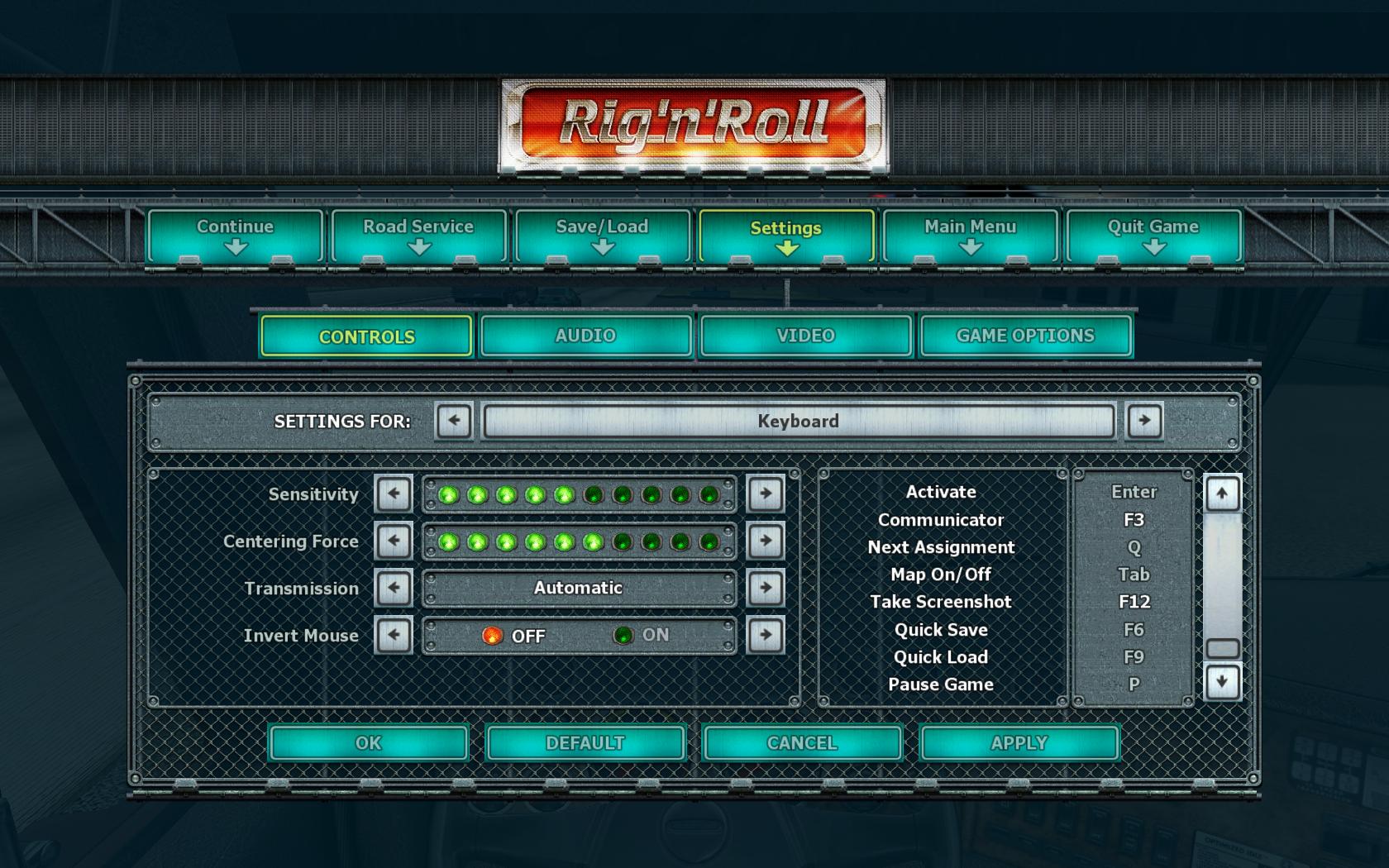Select the Quick Save action row
The height and width of the screenshot is (868, 1389).
[941, 630]
